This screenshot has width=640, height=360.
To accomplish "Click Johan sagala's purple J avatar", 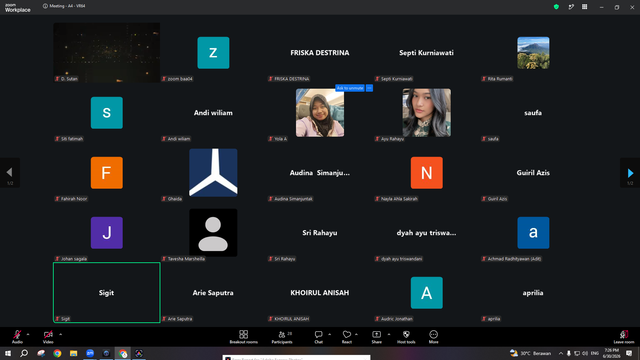I will click(x=107, y=233).
